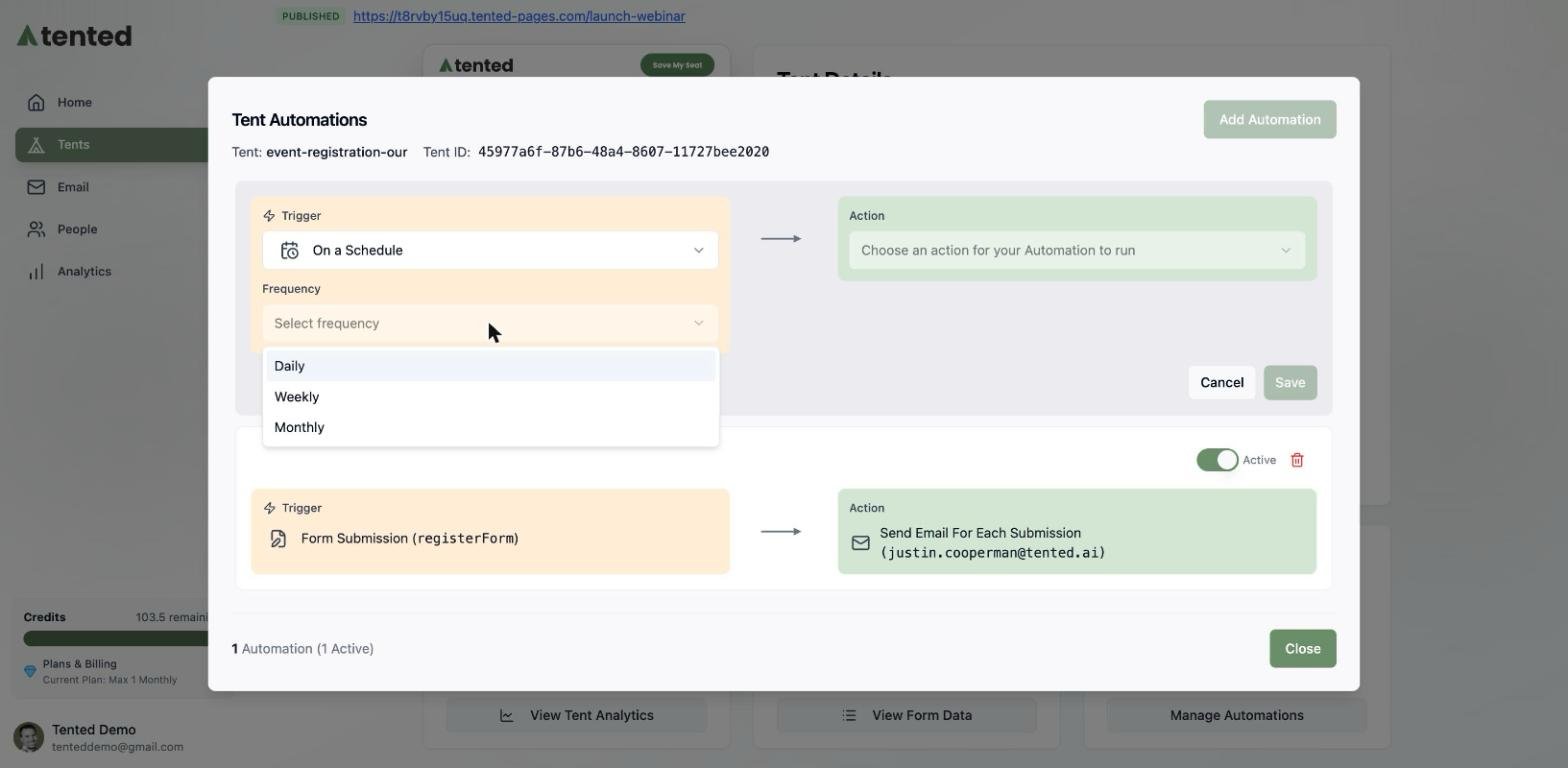
Task: Click the Tent ID value text
Action: pos(623,152)
